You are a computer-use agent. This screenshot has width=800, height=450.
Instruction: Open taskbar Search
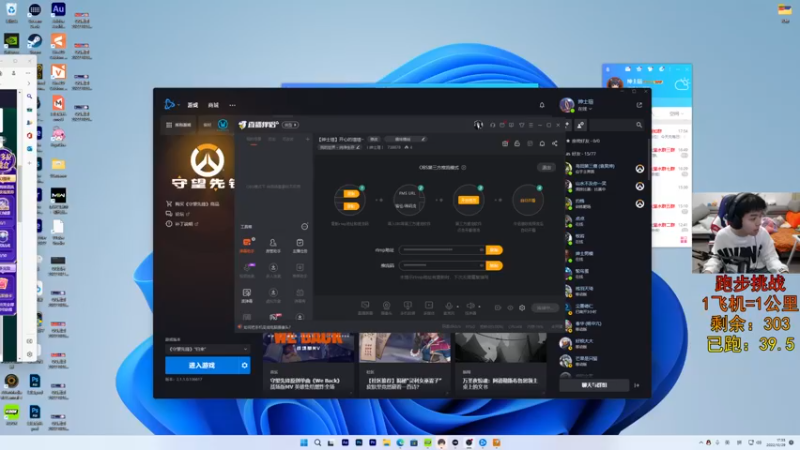pyautogui.click(x=317, y=442)
